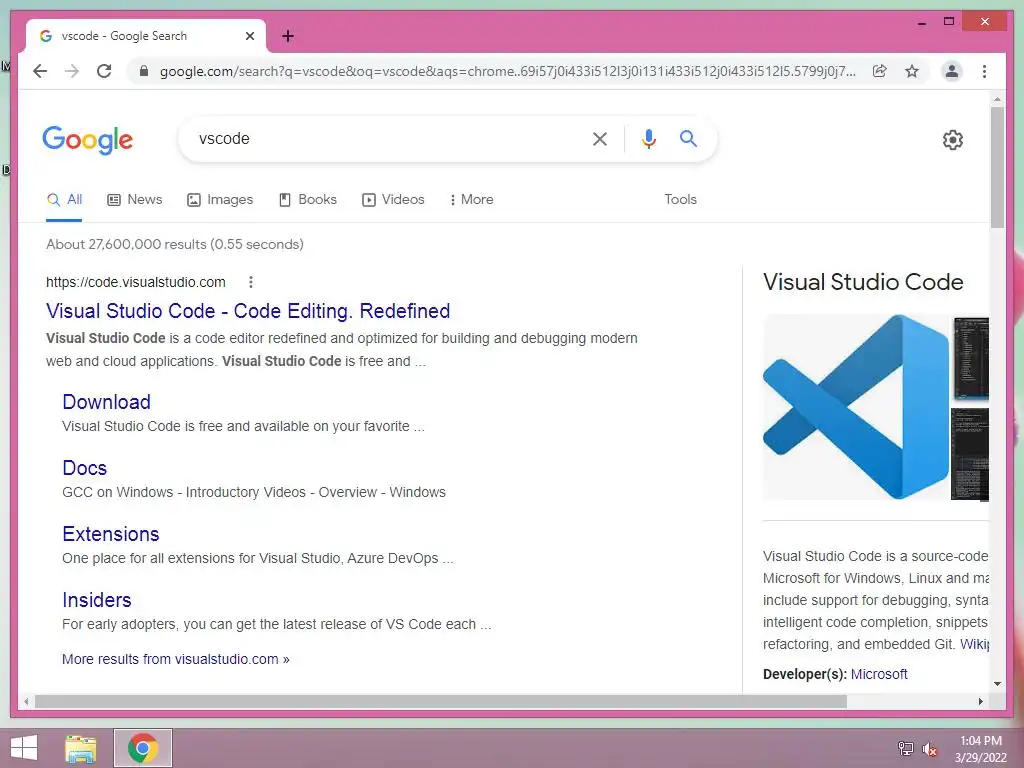Image resolution: width=1024 pixels, height=768 pixels.
Task: Open the Extensions sitelink
Action: click(111, 534)
